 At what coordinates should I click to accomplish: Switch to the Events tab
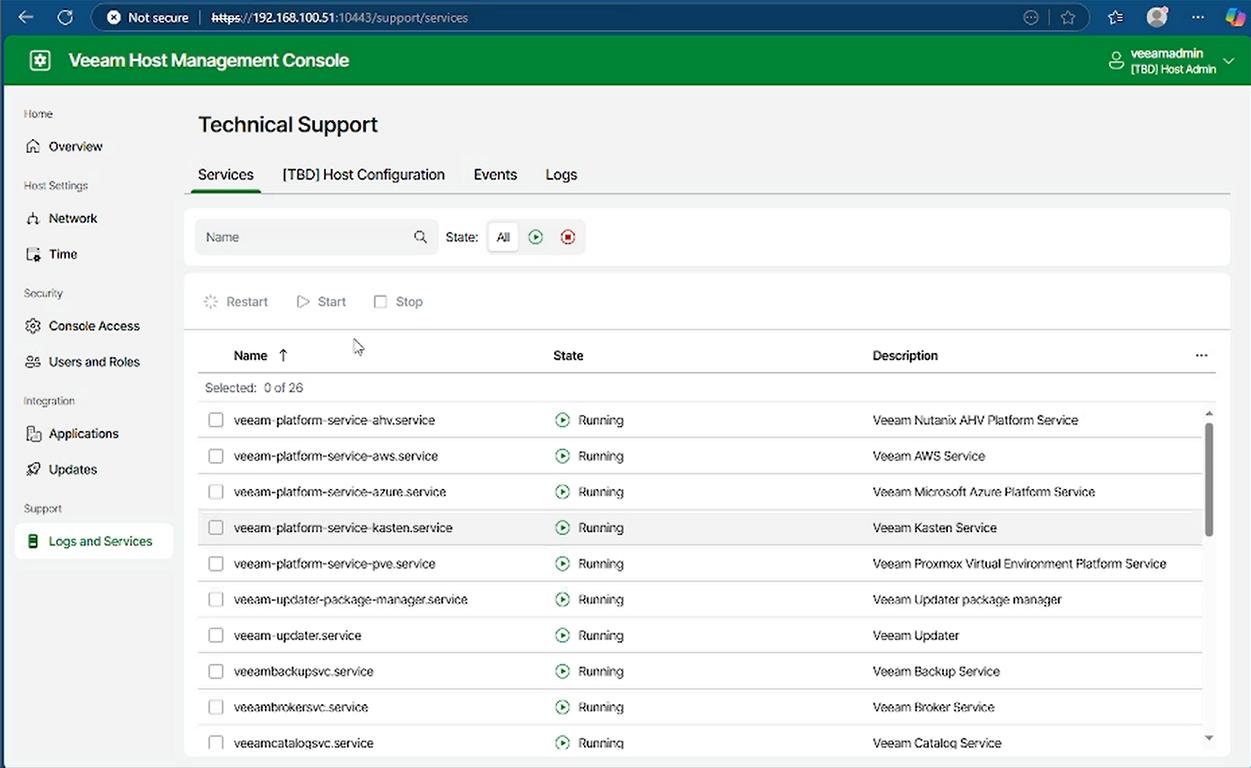(495, 175)
